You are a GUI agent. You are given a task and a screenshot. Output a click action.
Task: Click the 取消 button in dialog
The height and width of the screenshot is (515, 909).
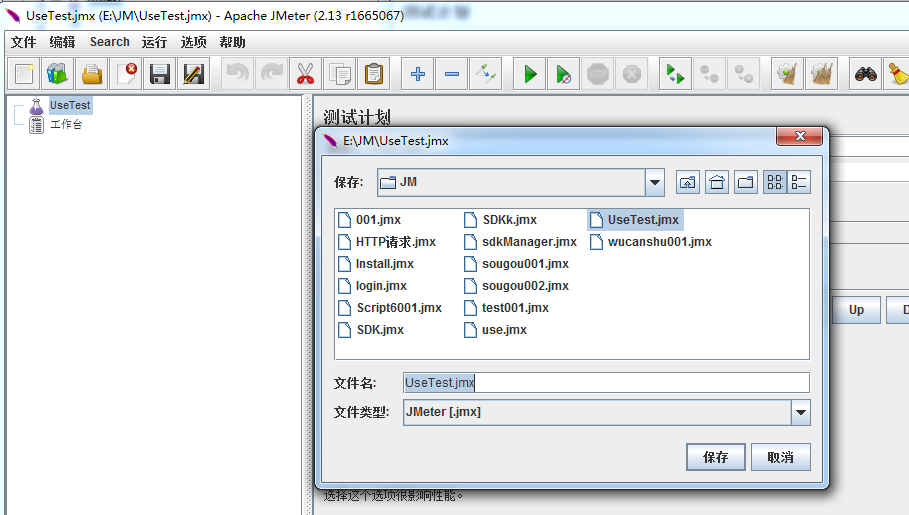click(780, 457)
